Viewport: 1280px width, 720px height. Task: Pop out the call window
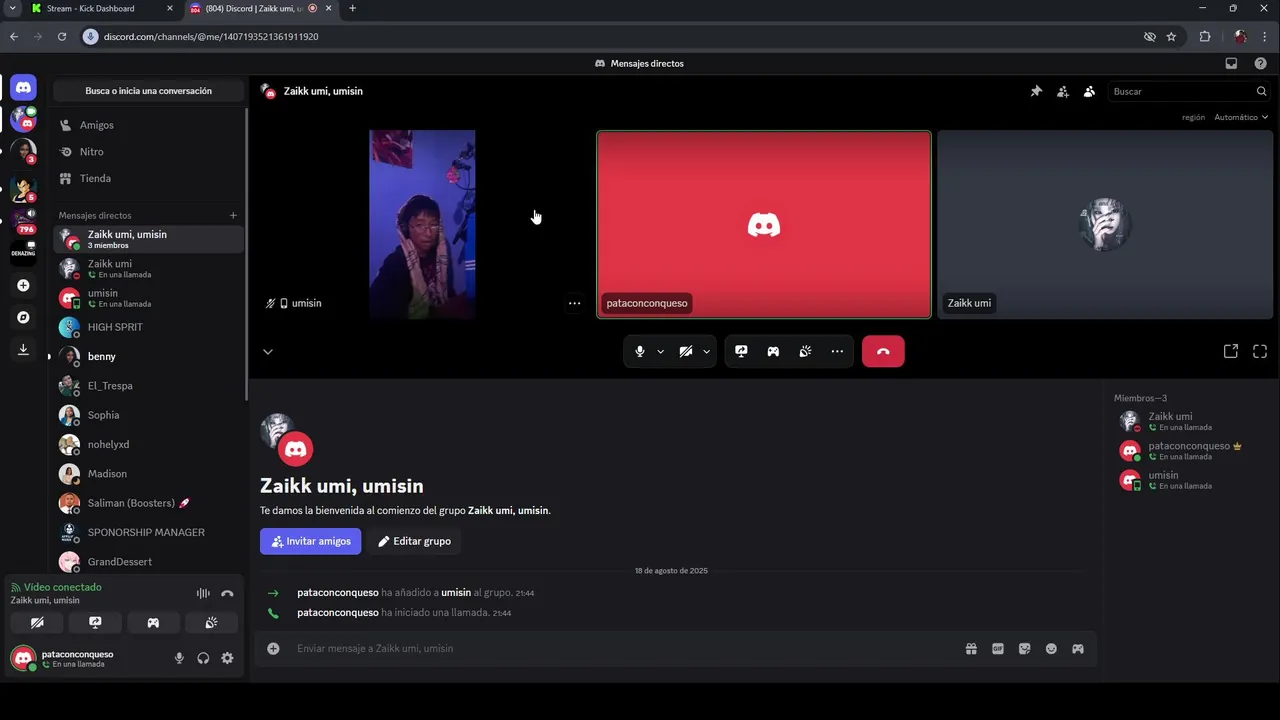[x=1231, y=351]
